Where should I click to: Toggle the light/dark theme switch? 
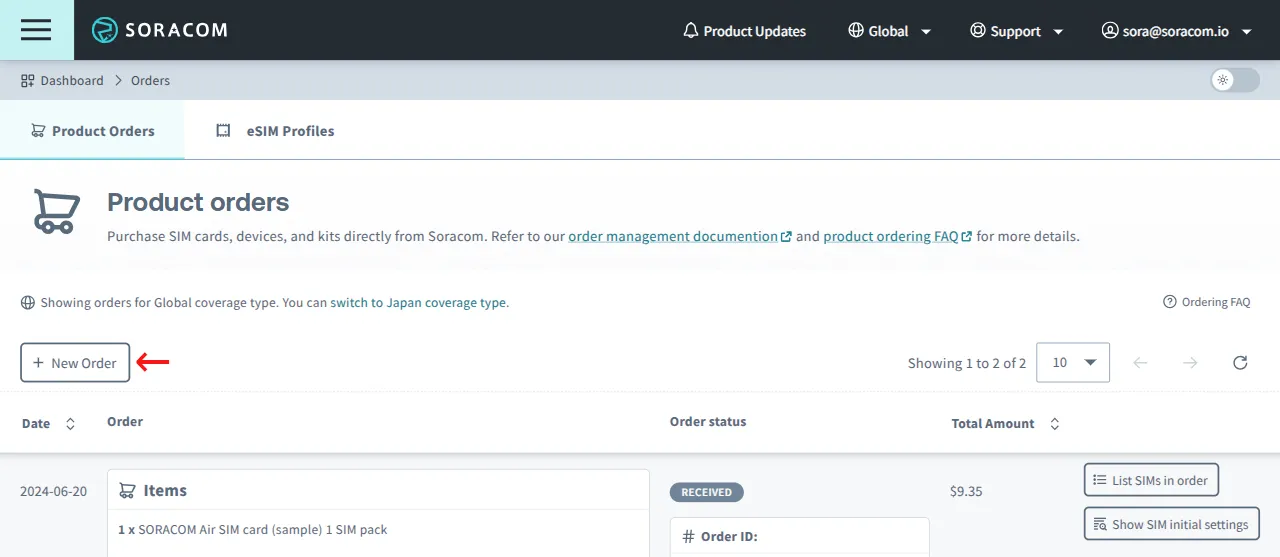tap(1235, 80)
